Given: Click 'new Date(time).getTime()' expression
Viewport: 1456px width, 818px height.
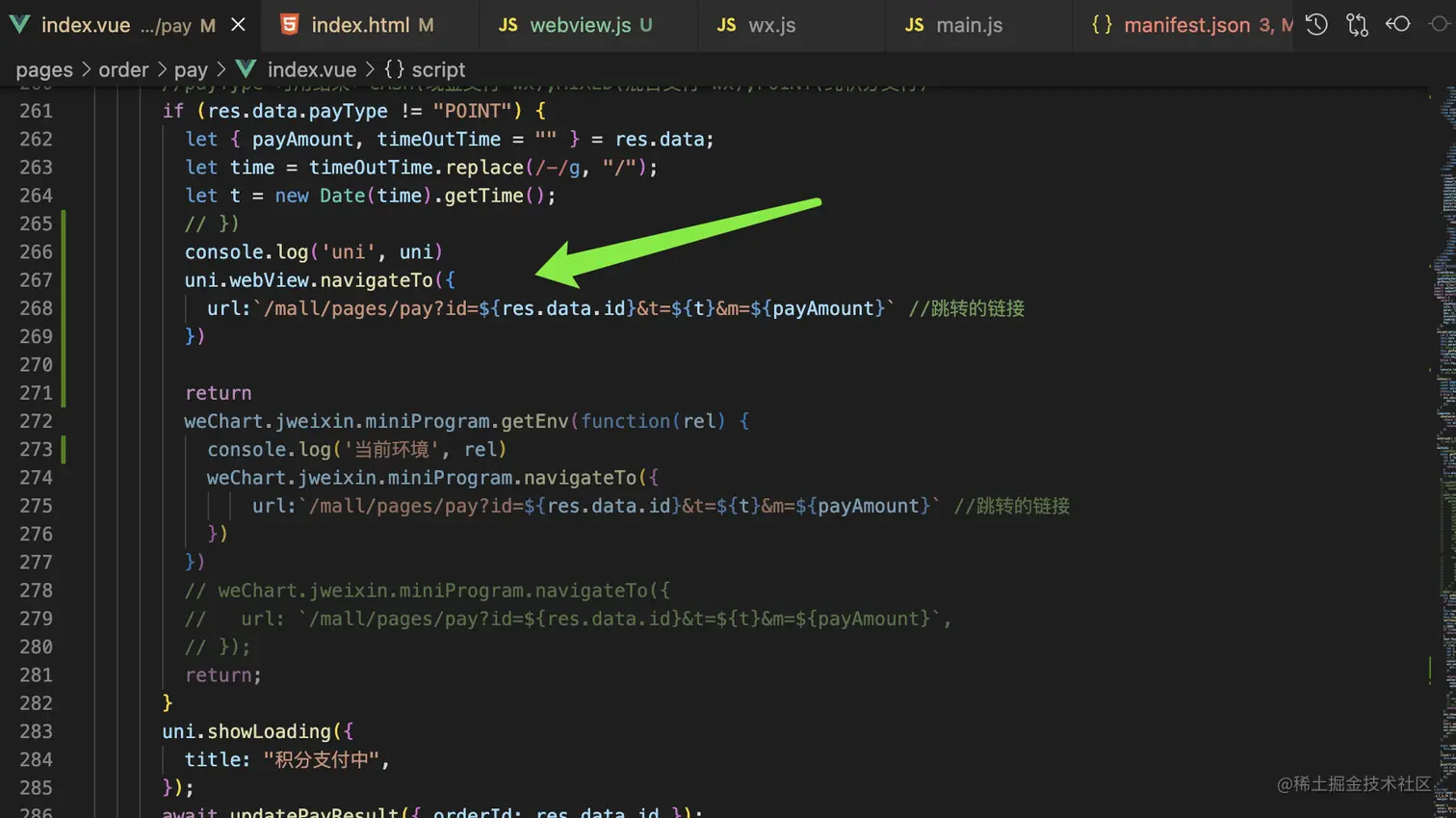Looking at the screenshot, I should (x=409, y=196).
